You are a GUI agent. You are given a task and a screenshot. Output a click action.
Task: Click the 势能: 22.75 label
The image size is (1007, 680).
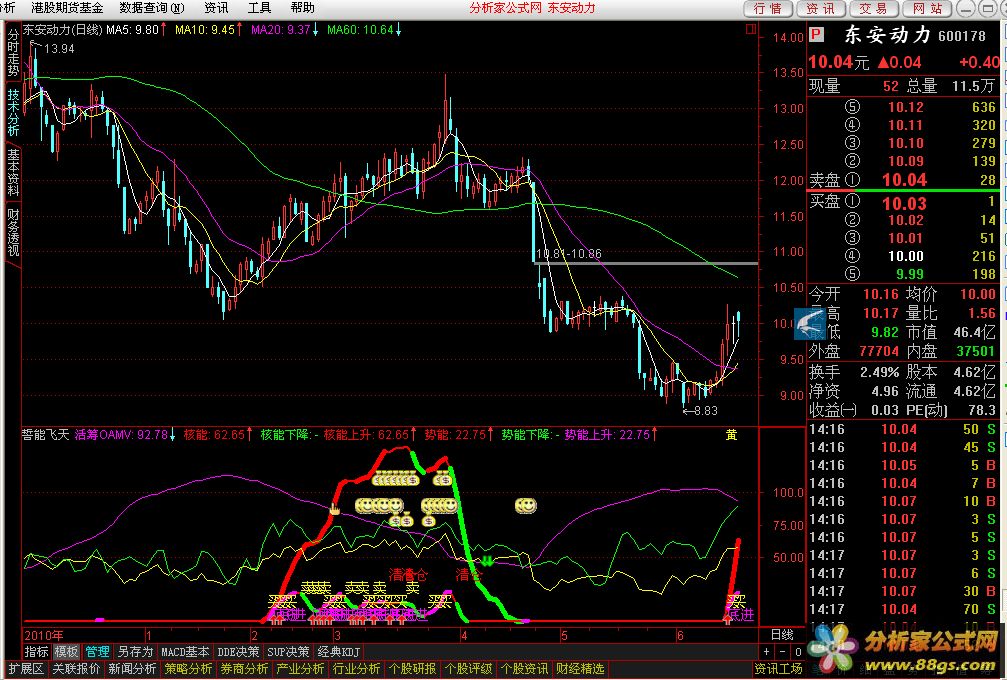(x=460, y=435)
